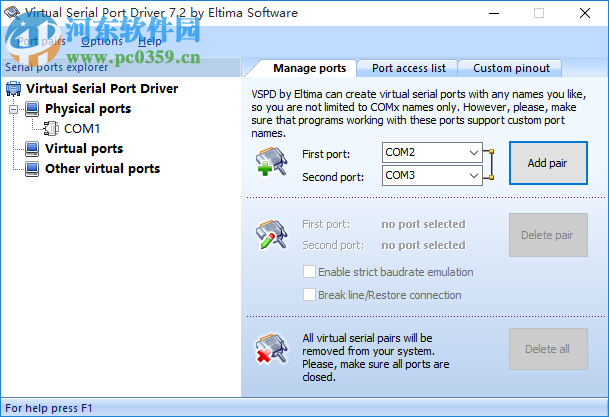Click the 'For help press F1' status text
The width and height of the screenshot is (609, 417).
(49, 408)
